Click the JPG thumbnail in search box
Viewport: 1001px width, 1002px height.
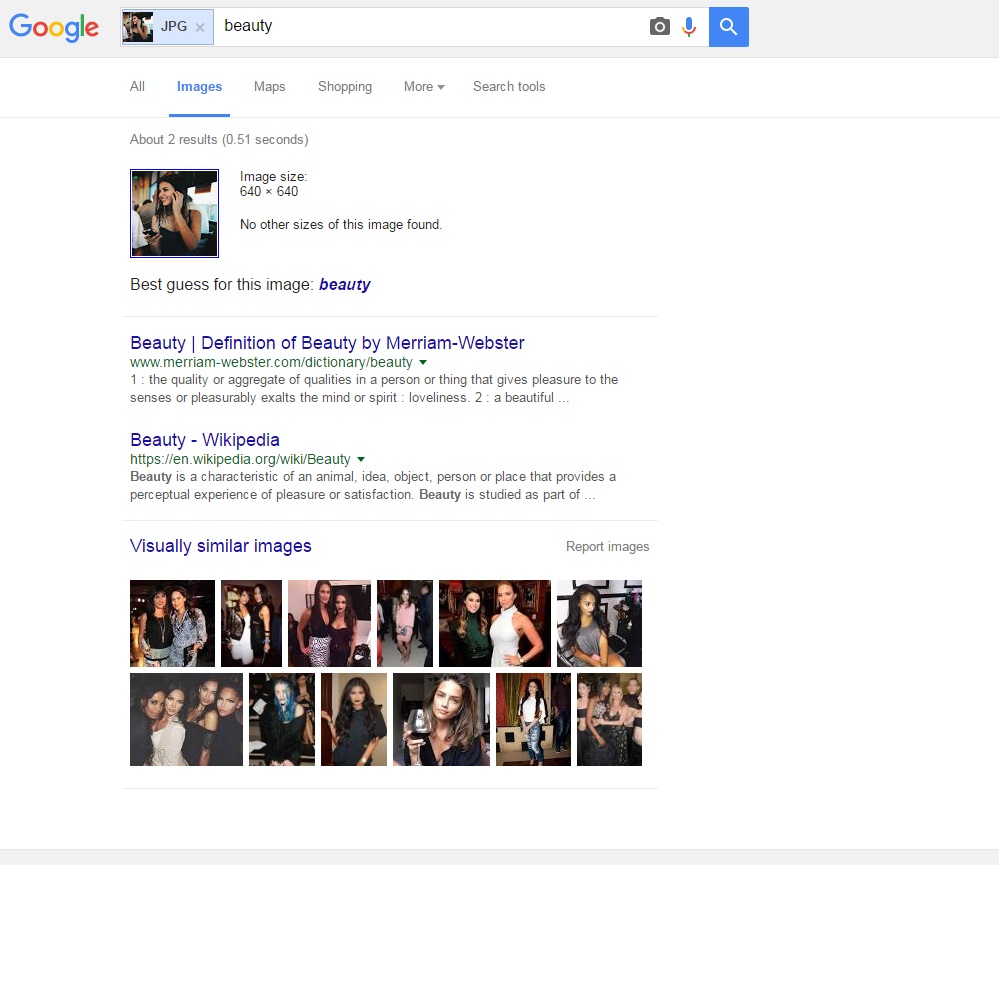pyautogui.click(x=137, y=27)
